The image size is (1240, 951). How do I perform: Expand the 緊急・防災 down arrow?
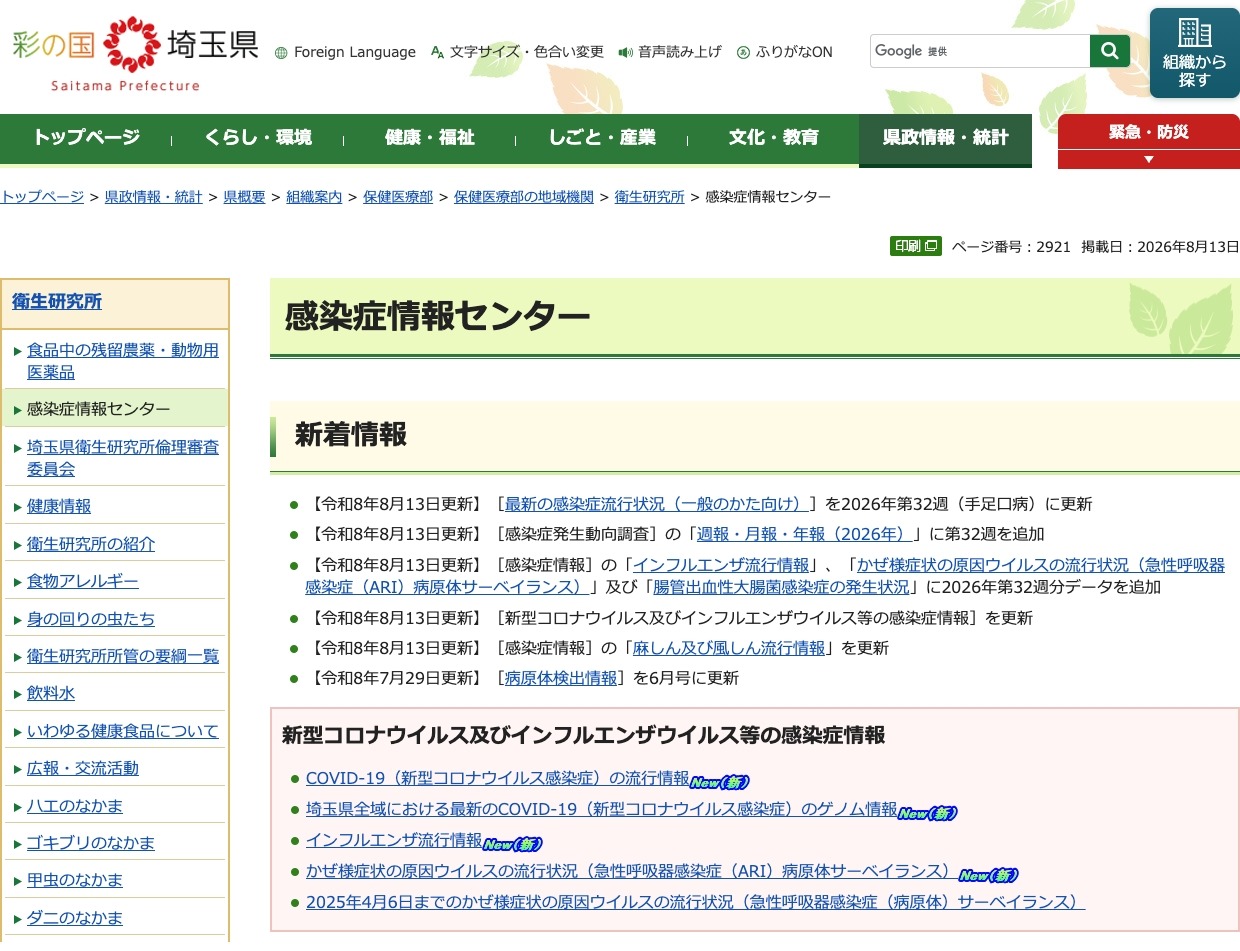tap(1148, 159)
